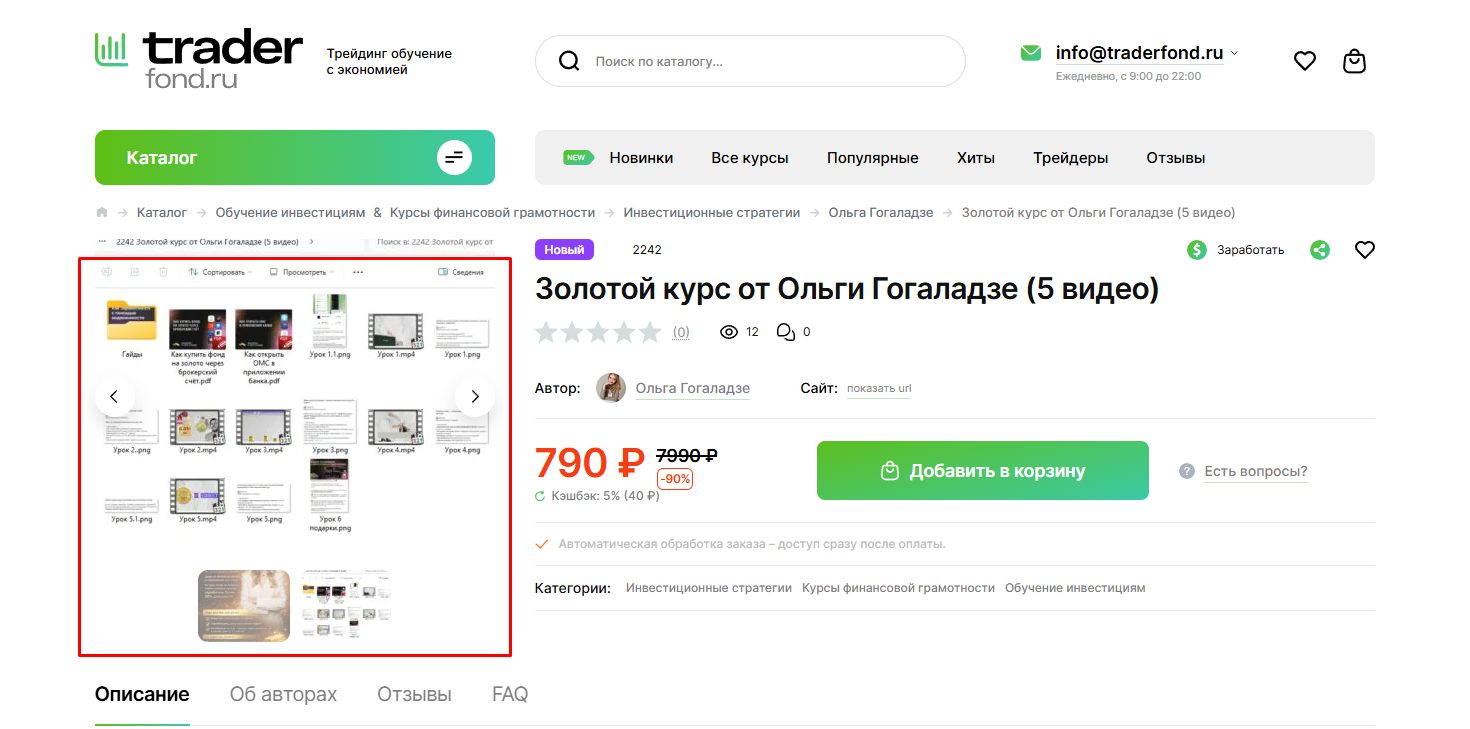This screenshot has height=729, width=1470.
Task: Open the Есть вопросы? link
Action: 1256,471
